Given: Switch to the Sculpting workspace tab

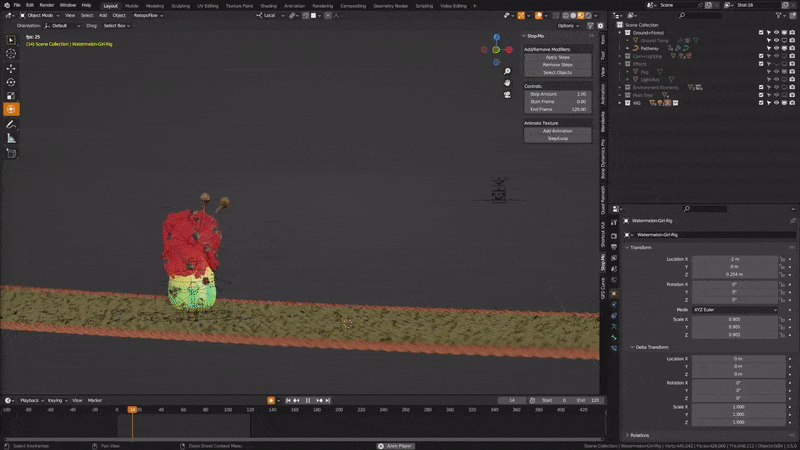Looking at the screenshot, I should tap(180, 6).
